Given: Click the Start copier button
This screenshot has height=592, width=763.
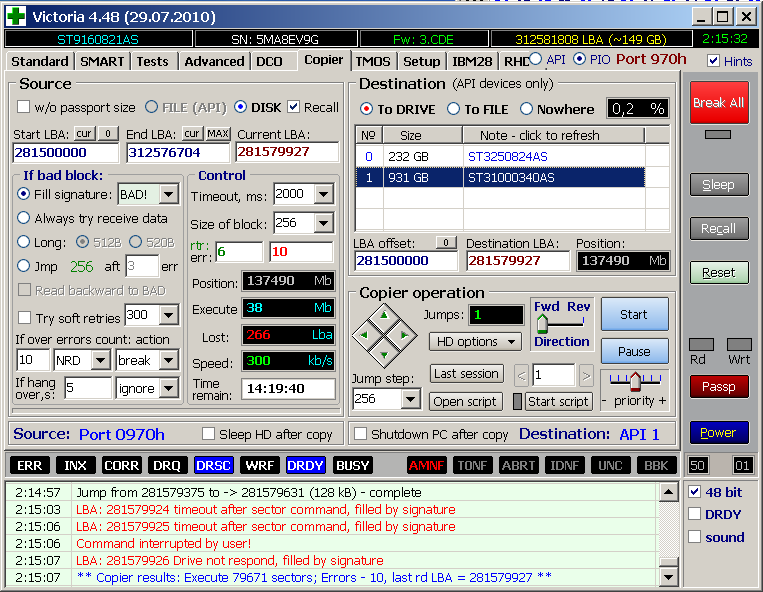Looking at the screenshot, I should 634,314.
